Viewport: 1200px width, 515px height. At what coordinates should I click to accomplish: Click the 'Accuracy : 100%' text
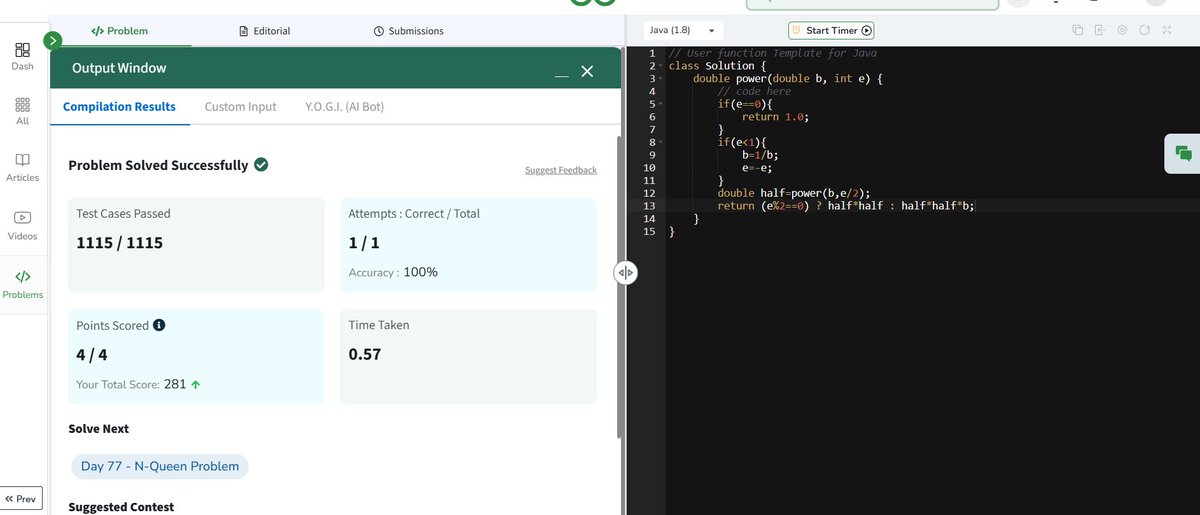click(x=393, y=272)
